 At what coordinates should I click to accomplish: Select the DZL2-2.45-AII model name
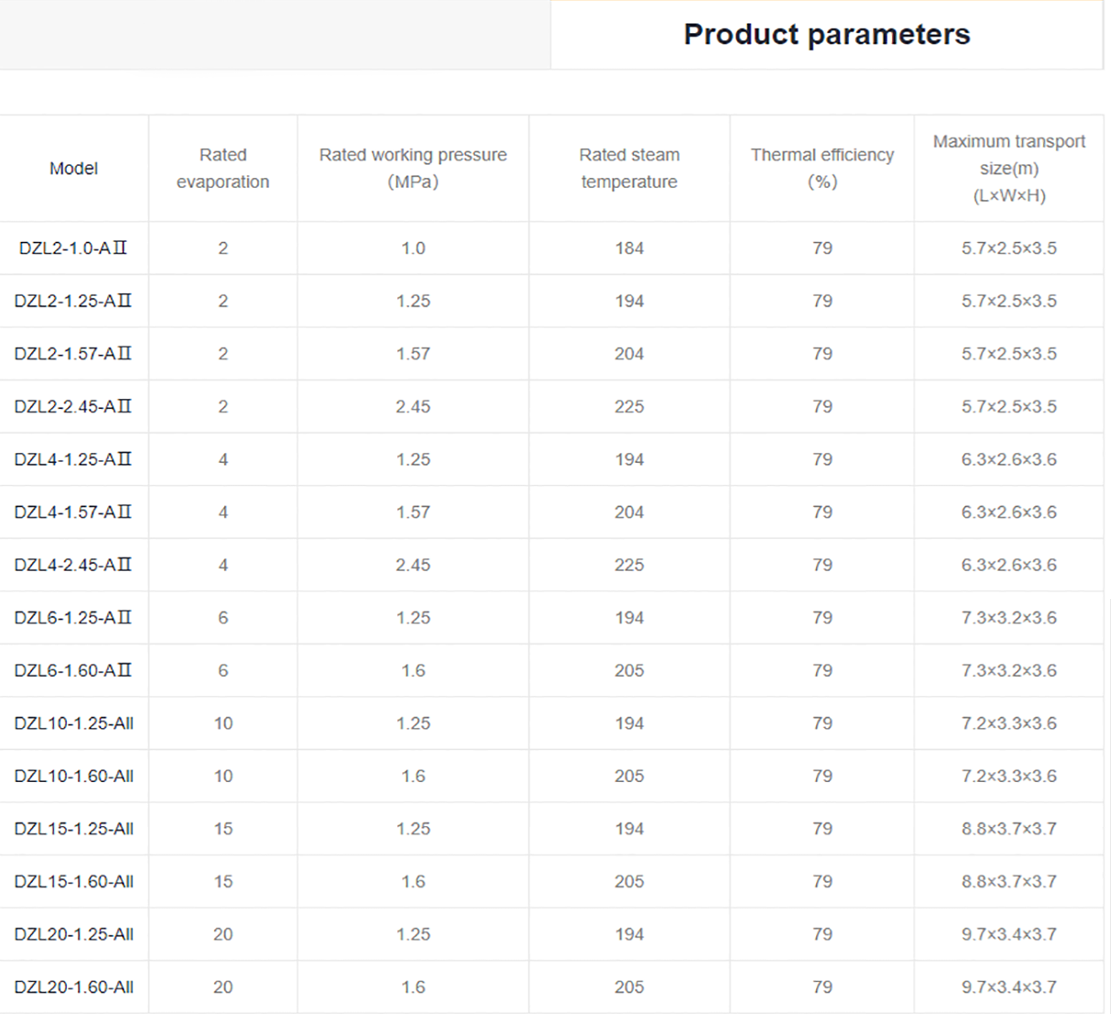[x=73, y=407]
